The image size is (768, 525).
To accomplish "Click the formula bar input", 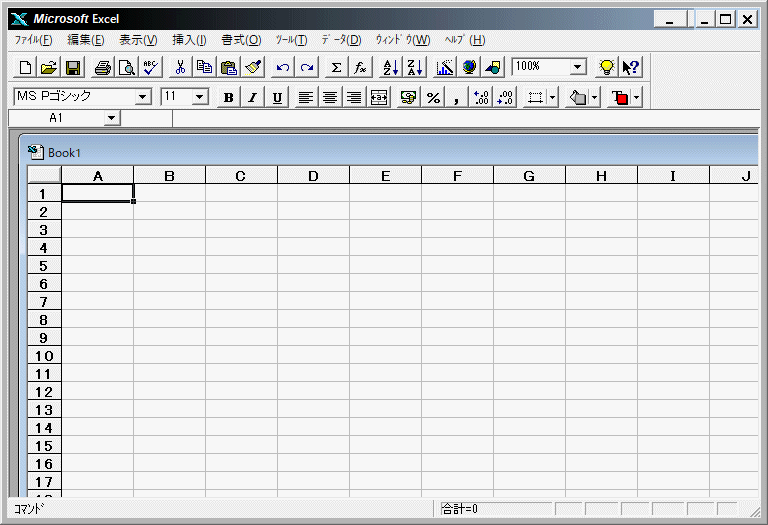I will point(465,118).
